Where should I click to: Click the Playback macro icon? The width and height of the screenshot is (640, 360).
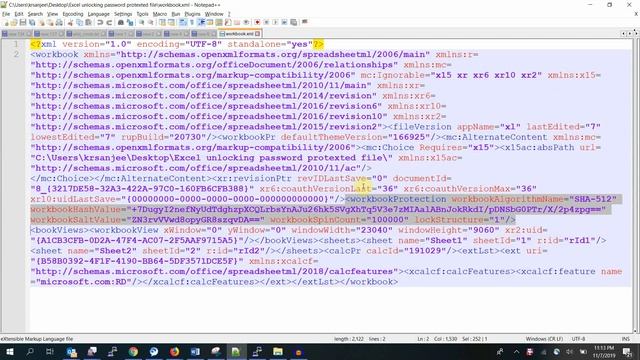click(x=275, y=22)
